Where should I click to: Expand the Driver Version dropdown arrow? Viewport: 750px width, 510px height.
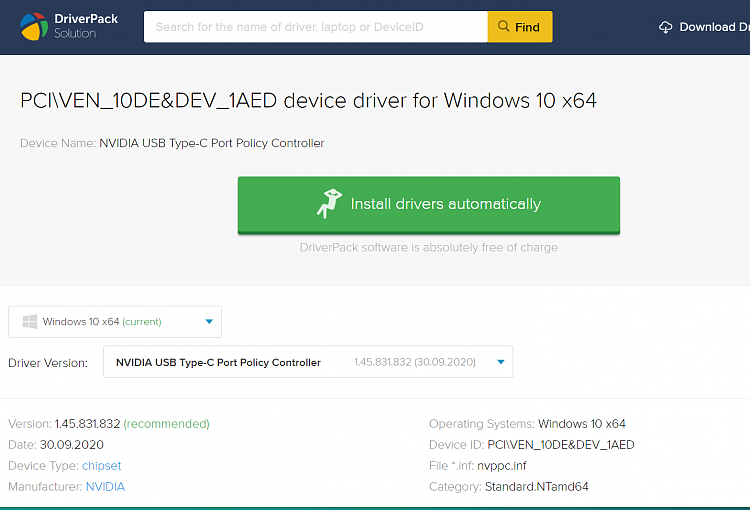[x=501, y=362]
